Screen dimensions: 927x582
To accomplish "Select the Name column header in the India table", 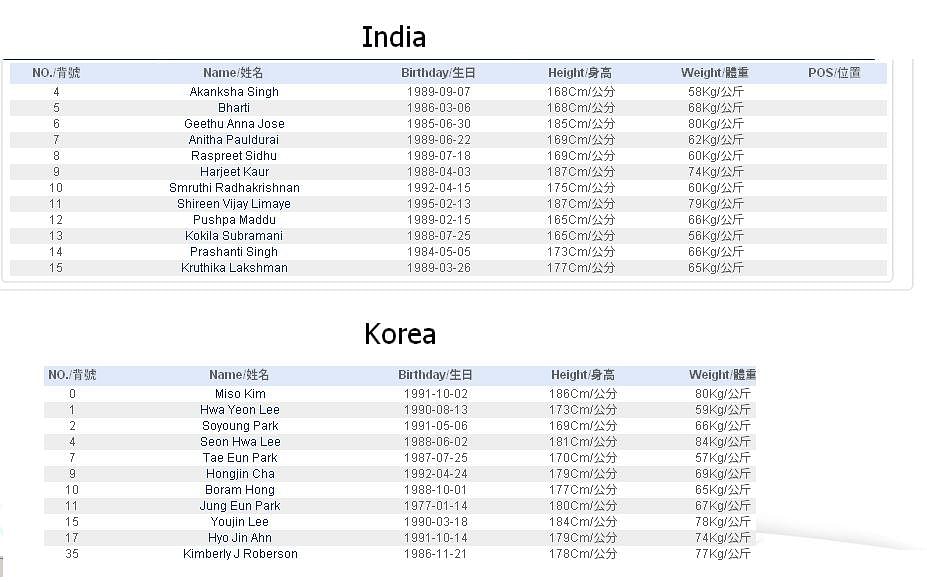I will click(x=234, y=73).
